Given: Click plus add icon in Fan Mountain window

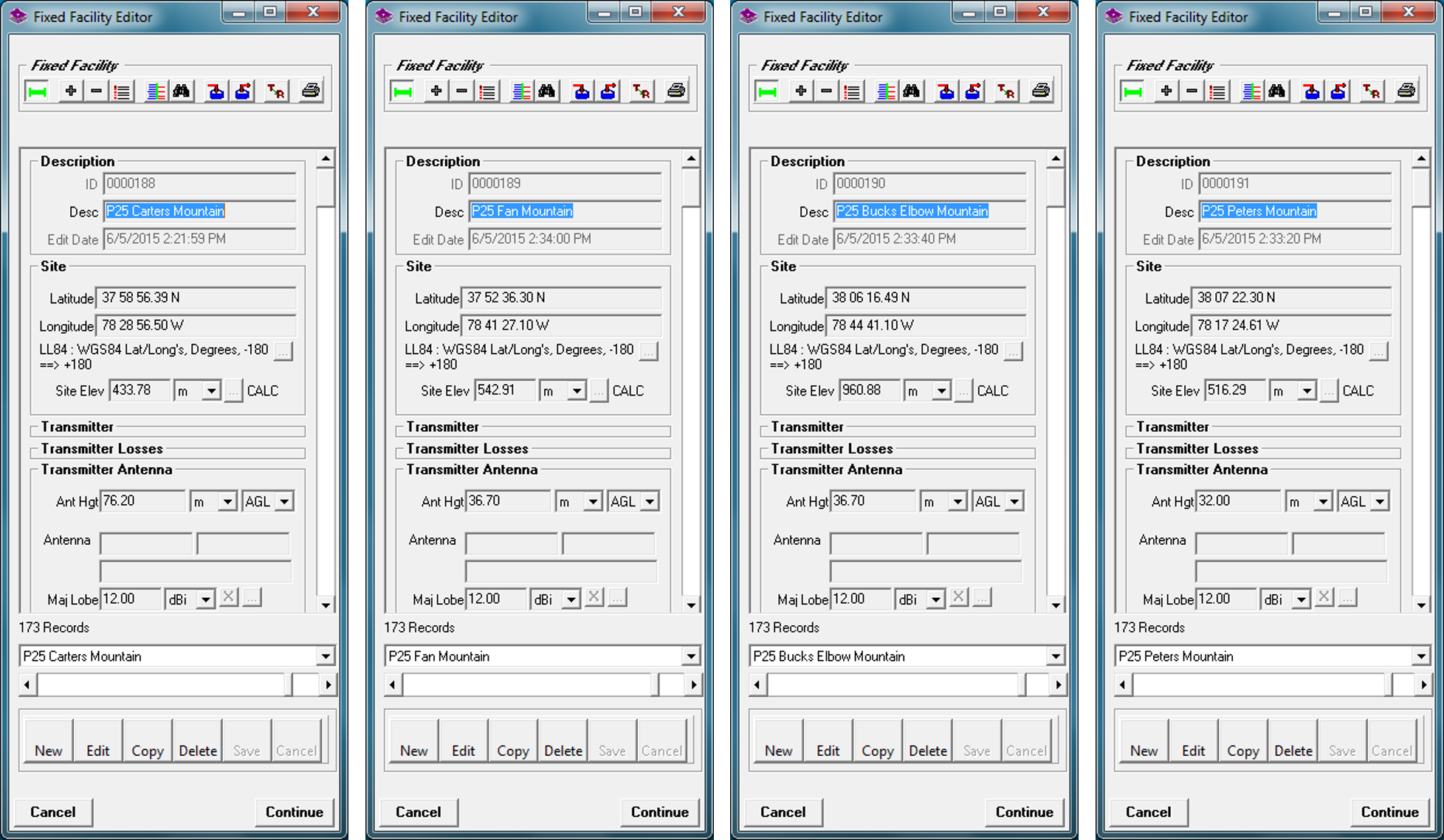Looking at the screenshot, I should (x=436, y=92).
